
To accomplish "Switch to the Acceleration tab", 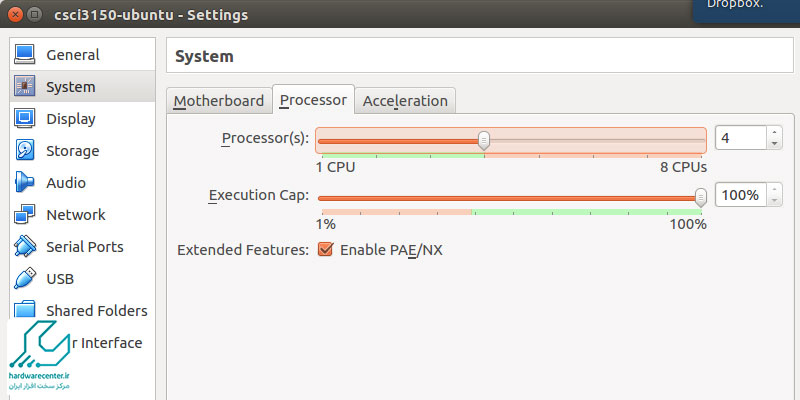I will [405, 101].
